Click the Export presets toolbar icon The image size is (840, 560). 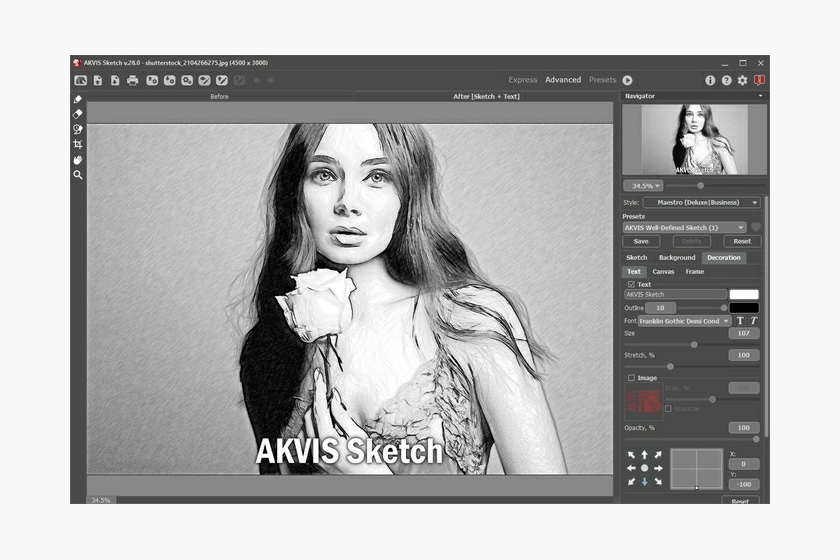[169, 80]
